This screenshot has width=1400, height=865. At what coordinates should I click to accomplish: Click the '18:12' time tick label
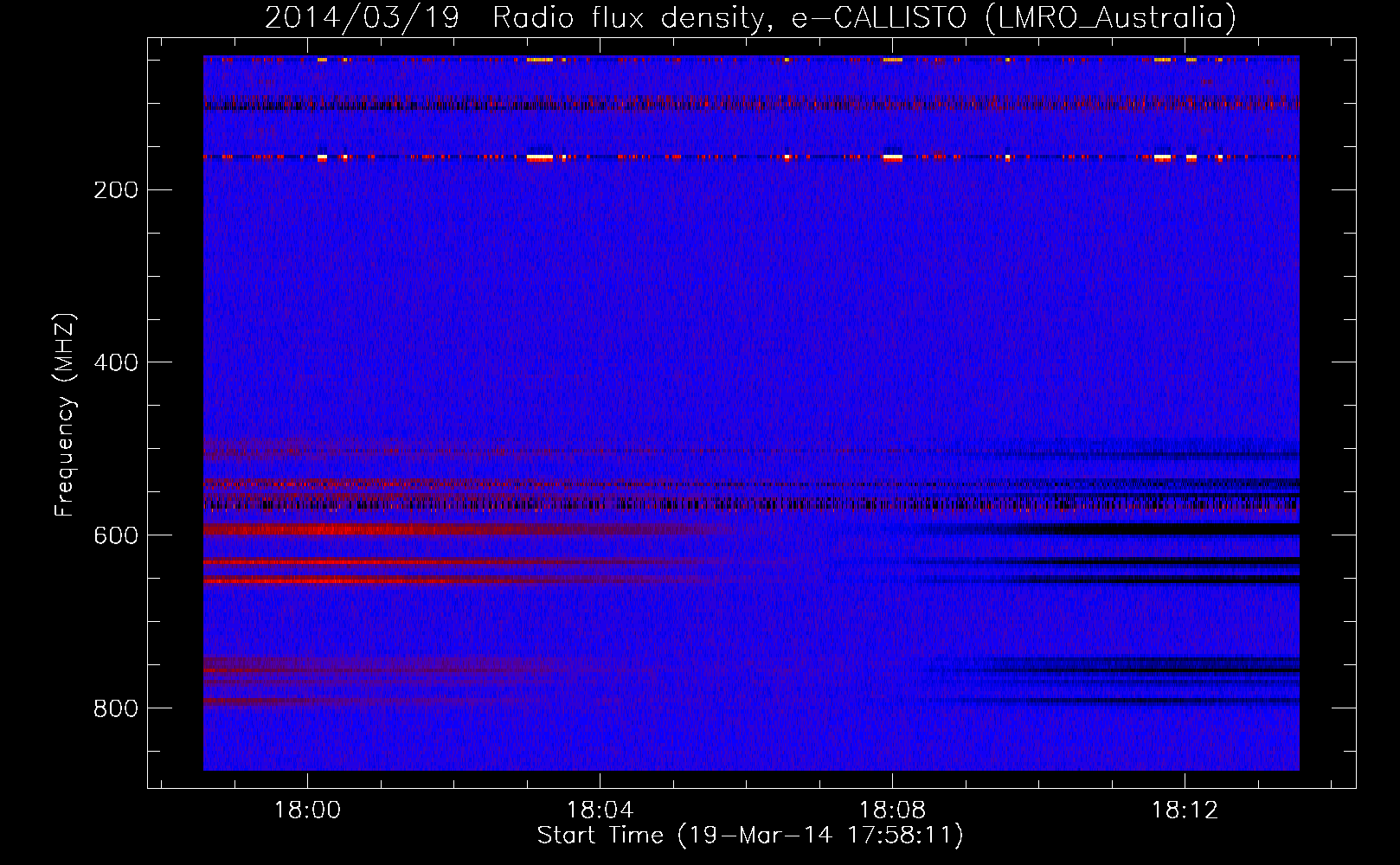coord(1185,810)
